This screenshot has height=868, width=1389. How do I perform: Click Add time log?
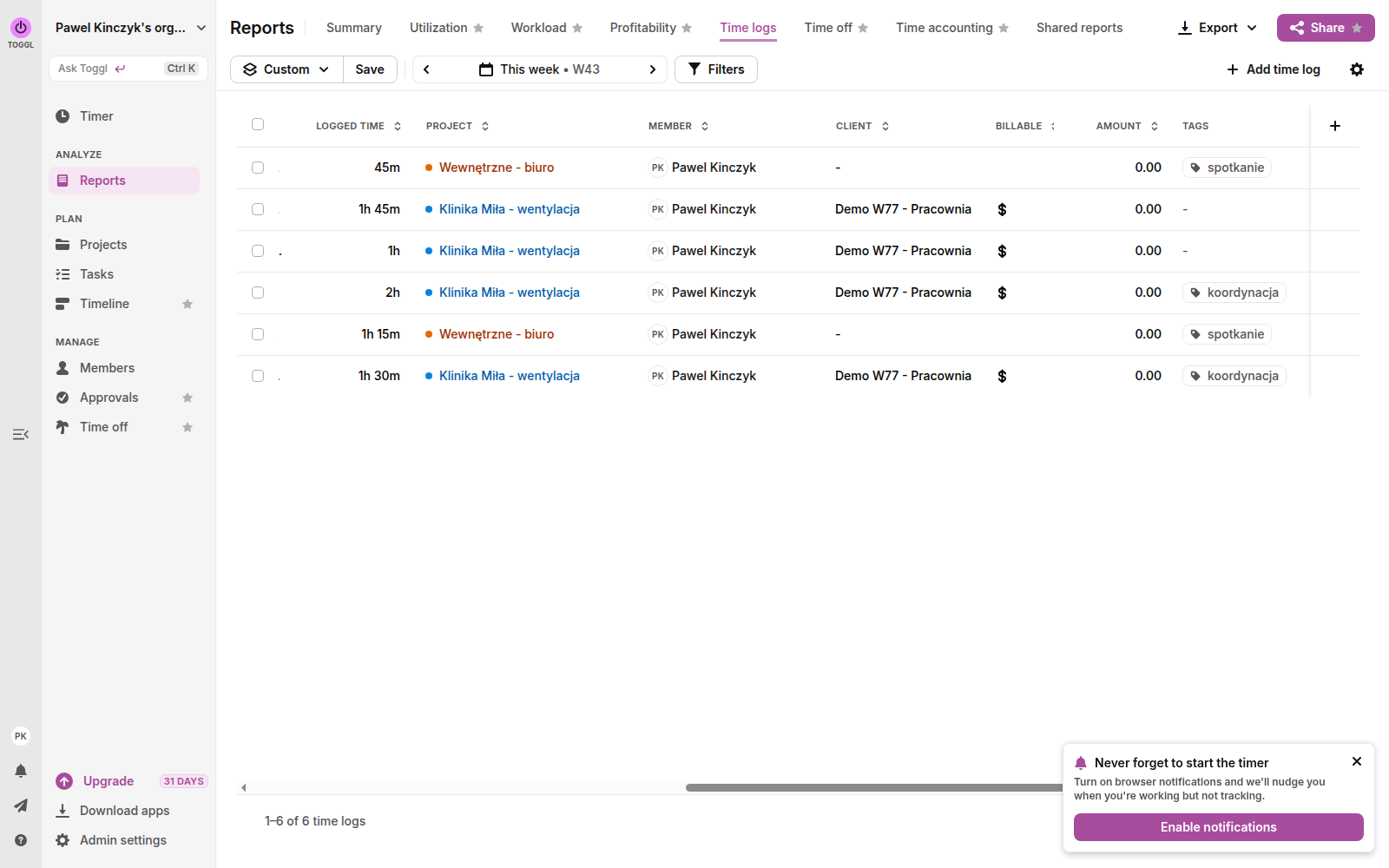coord(1274,69)
